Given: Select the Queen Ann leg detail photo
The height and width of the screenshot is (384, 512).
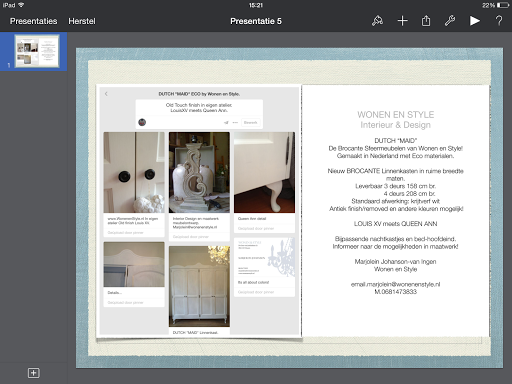Looking at the screenshot, I should pos(264,172).
